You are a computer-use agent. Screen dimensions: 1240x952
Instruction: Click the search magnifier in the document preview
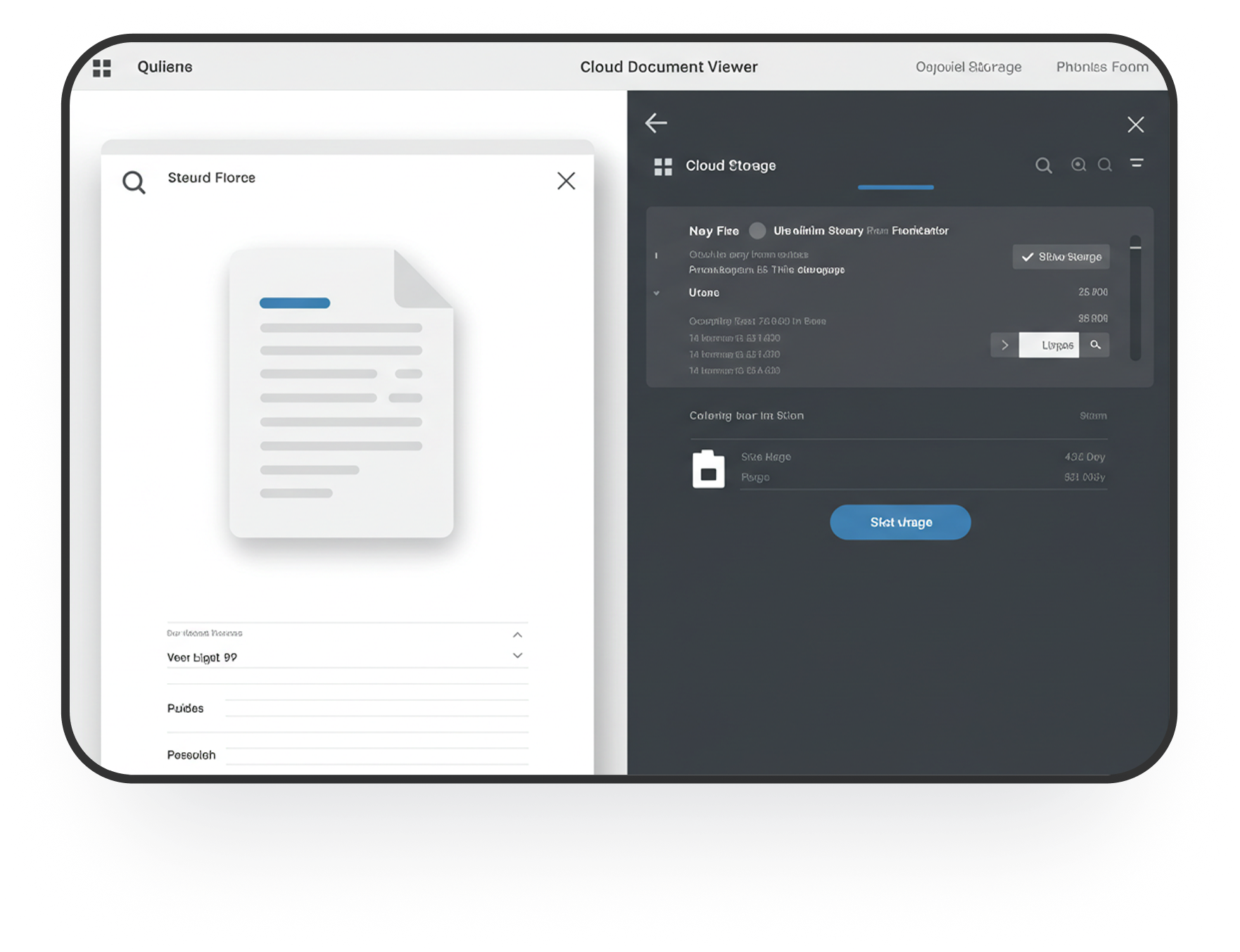tap(134, 182)
